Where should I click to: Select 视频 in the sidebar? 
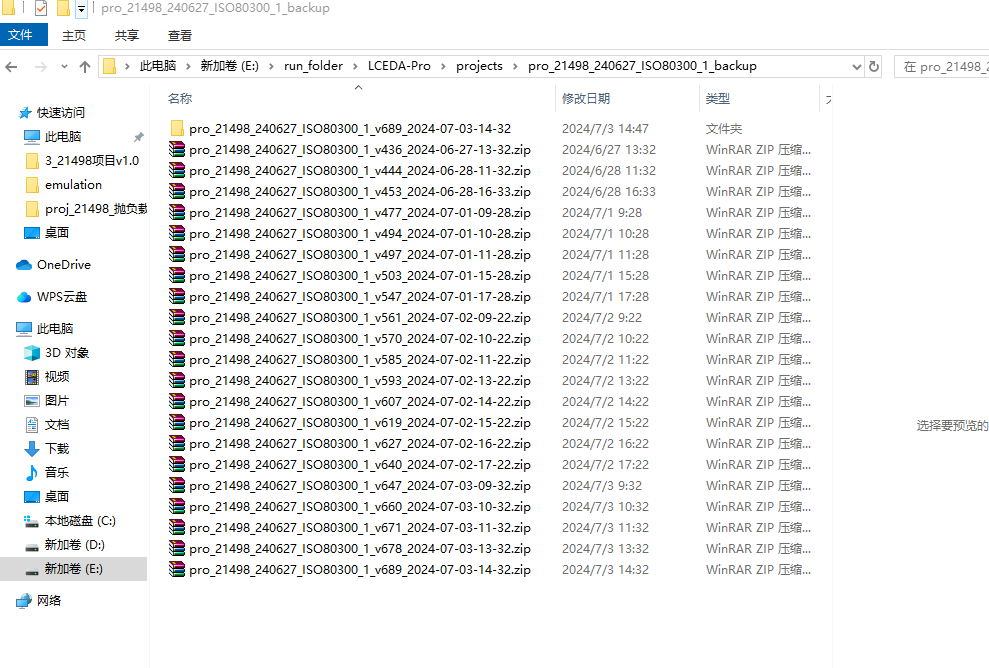pos(57,377)
